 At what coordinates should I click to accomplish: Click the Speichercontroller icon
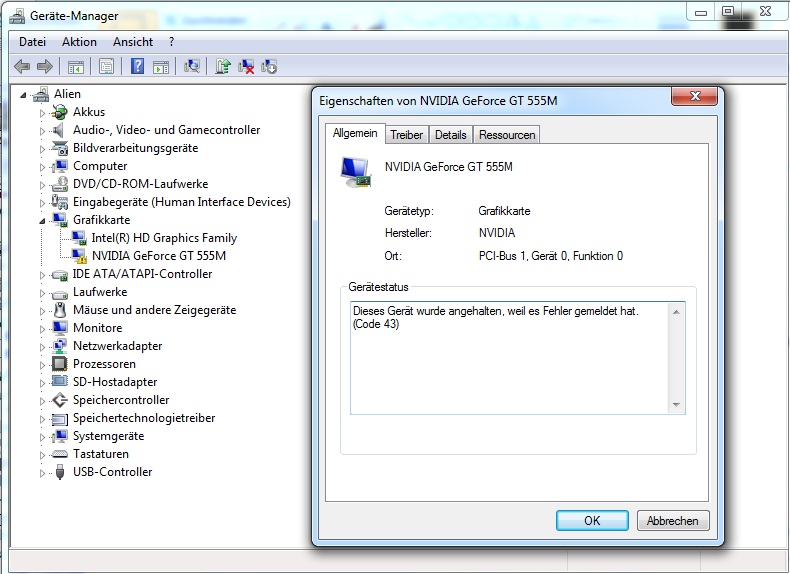click(59, 400)
